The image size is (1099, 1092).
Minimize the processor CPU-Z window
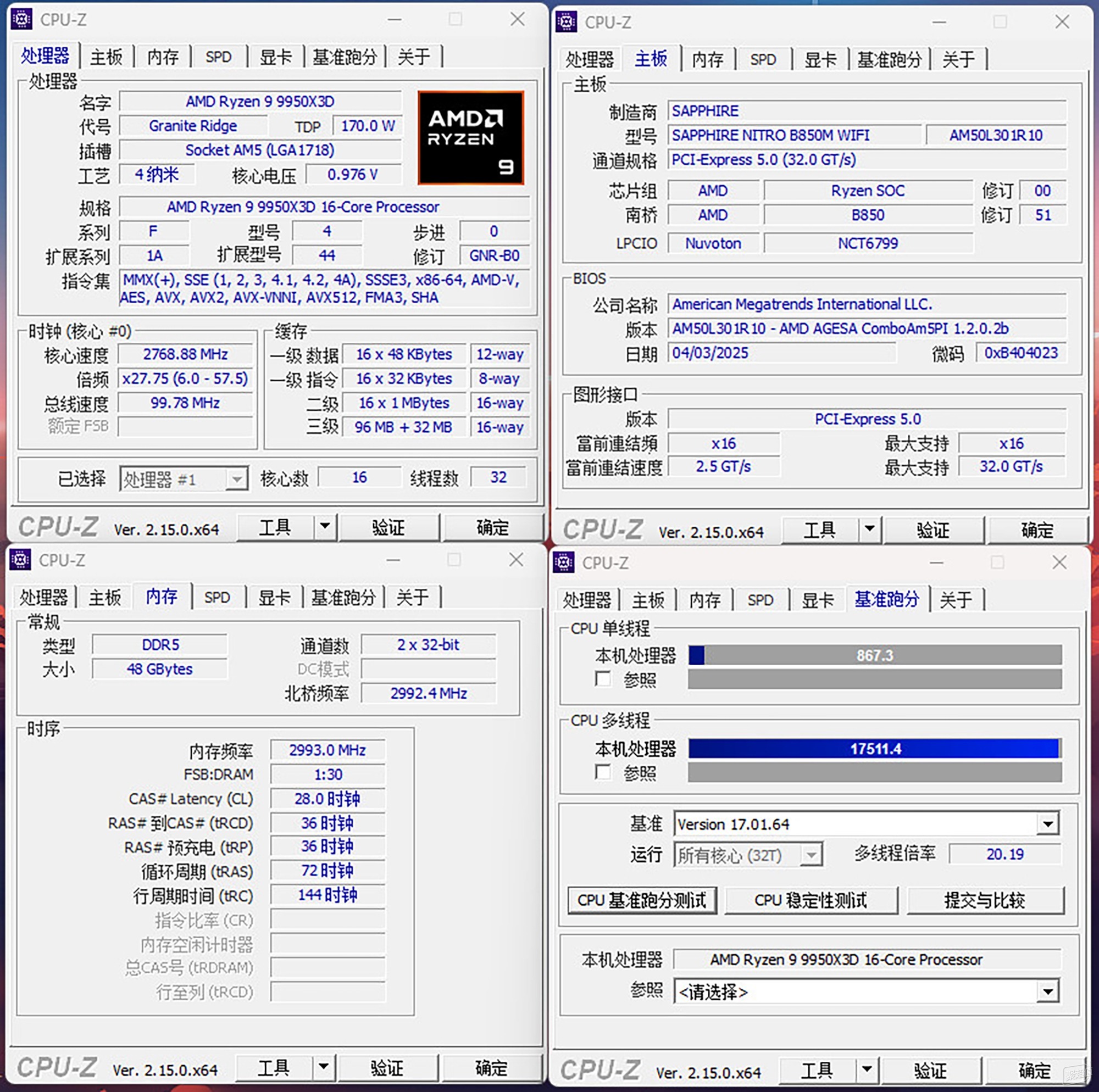[394, 19]
